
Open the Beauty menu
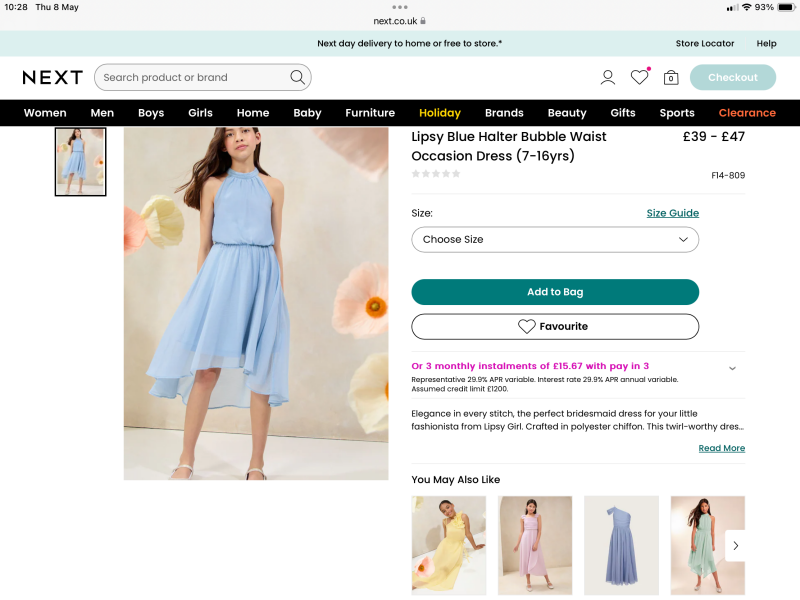[567, 113]
